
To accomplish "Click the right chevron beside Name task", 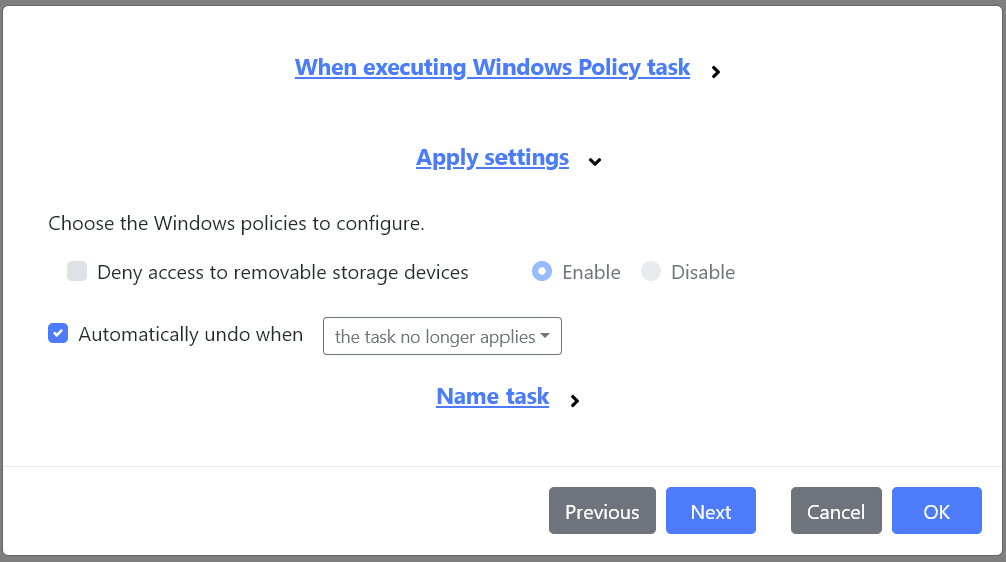I will (x=574, y=401).
